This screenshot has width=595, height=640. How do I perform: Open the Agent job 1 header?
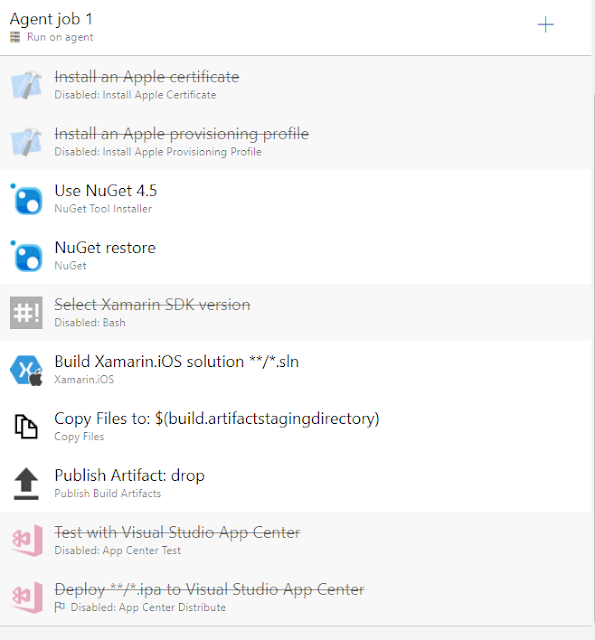295,27
